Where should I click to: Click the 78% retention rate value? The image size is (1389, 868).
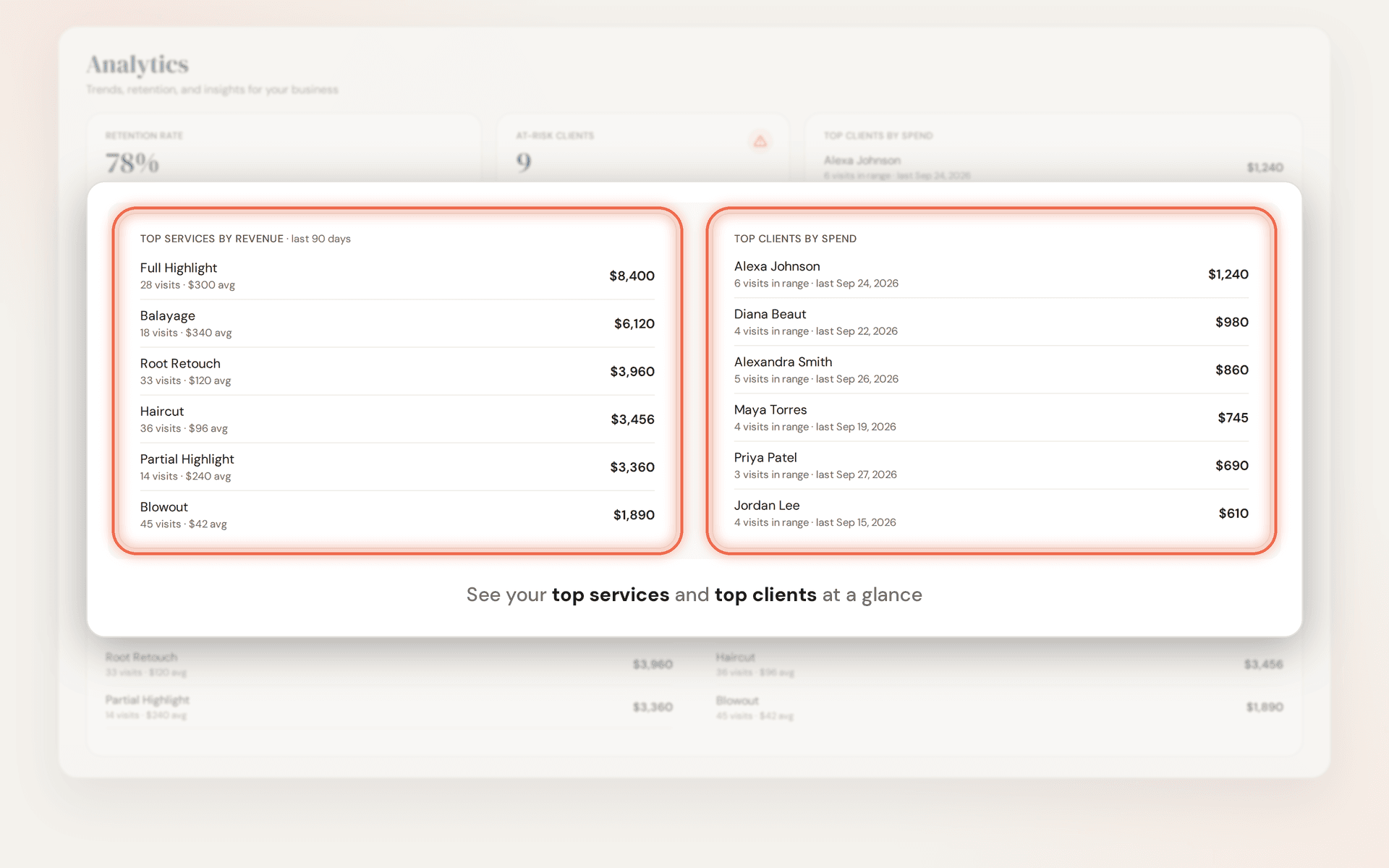[132, 163]
